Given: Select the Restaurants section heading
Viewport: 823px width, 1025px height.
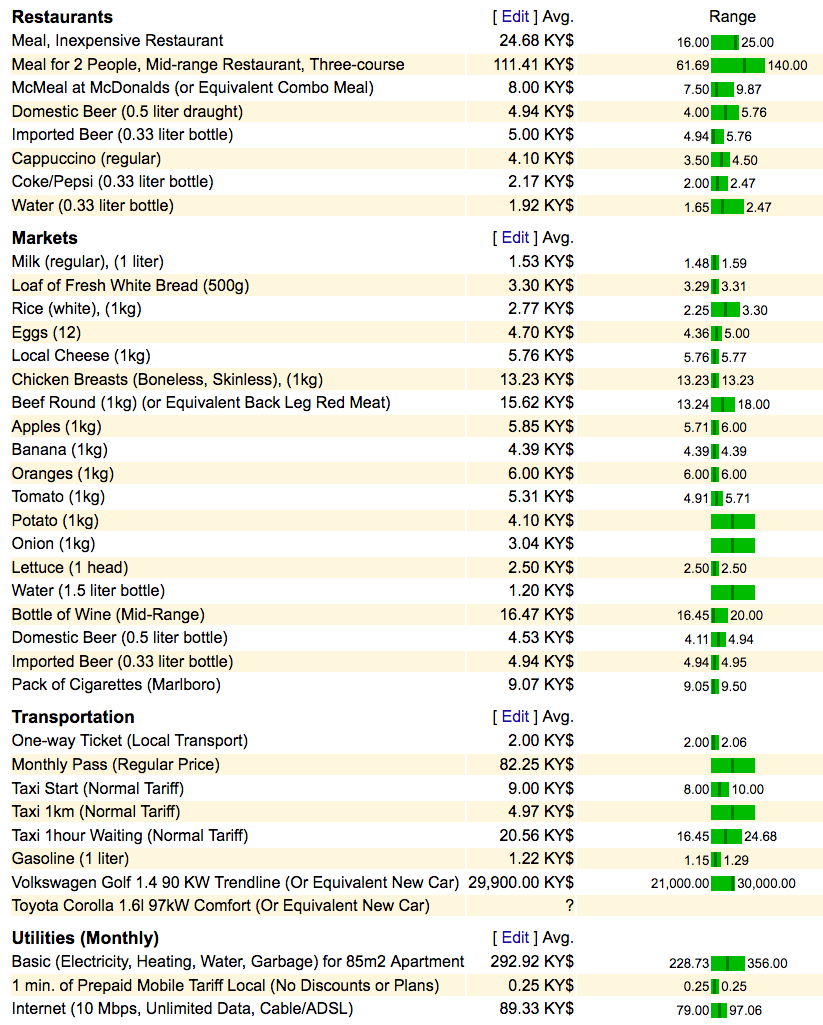Looking at the screenshot, I should click(x=62, y=17).
